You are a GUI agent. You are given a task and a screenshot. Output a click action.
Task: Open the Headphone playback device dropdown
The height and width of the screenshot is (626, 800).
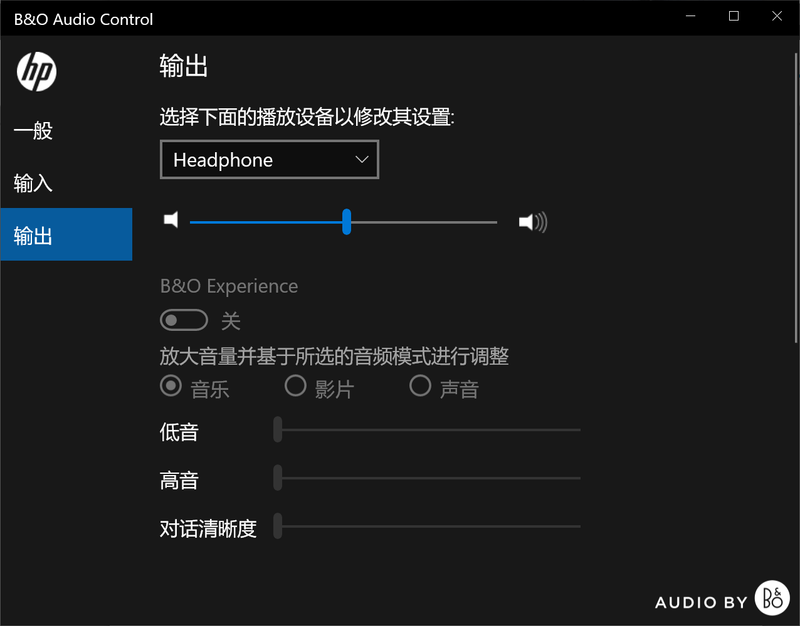click(269, 160)
